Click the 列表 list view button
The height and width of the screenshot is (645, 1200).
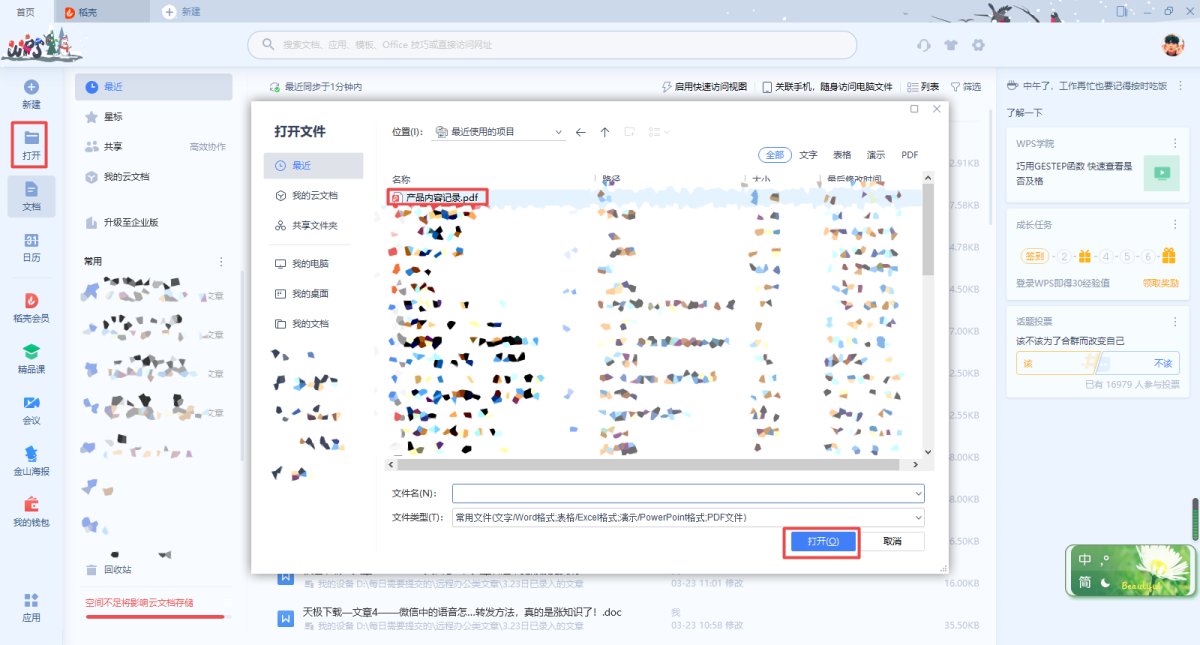click(923, 87)
